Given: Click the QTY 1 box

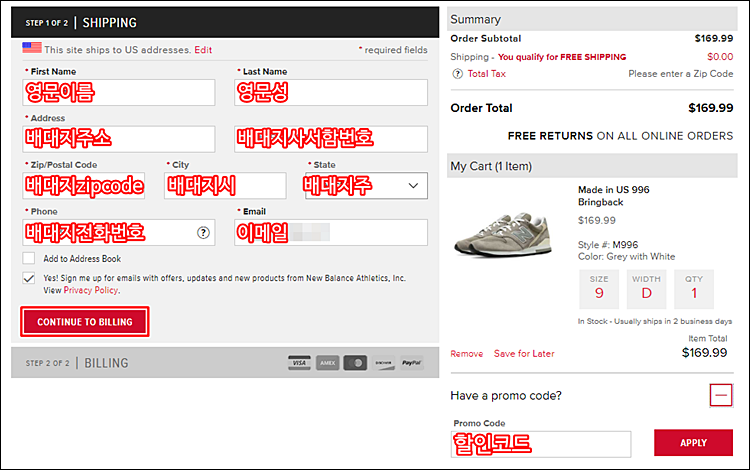Looking at the screenshot, I should pos(694,289).
